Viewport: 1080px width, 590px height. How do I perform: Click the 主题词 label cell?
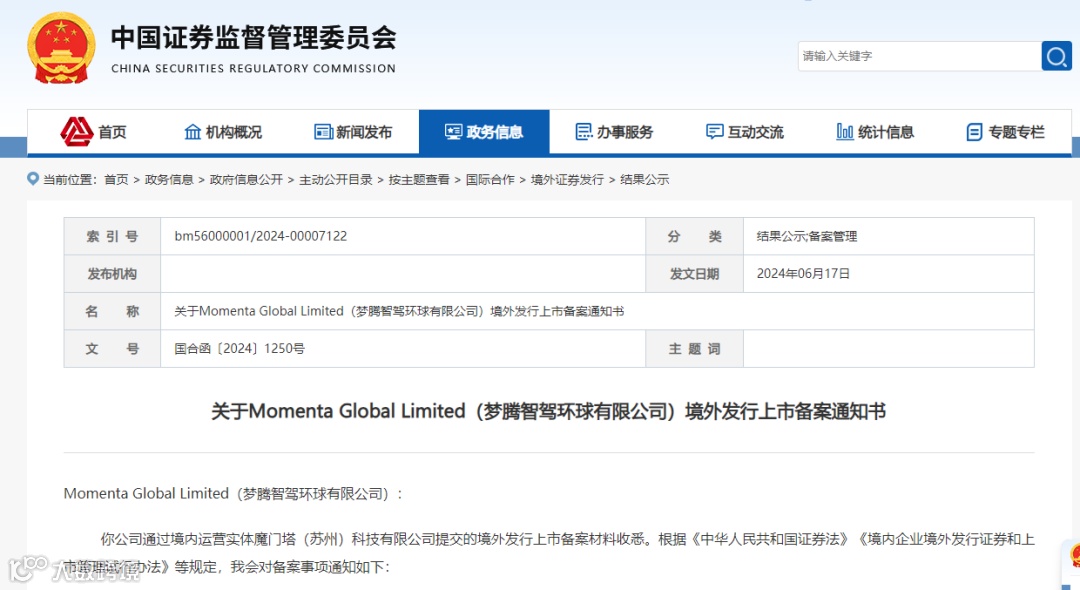(x=694, y=348)
